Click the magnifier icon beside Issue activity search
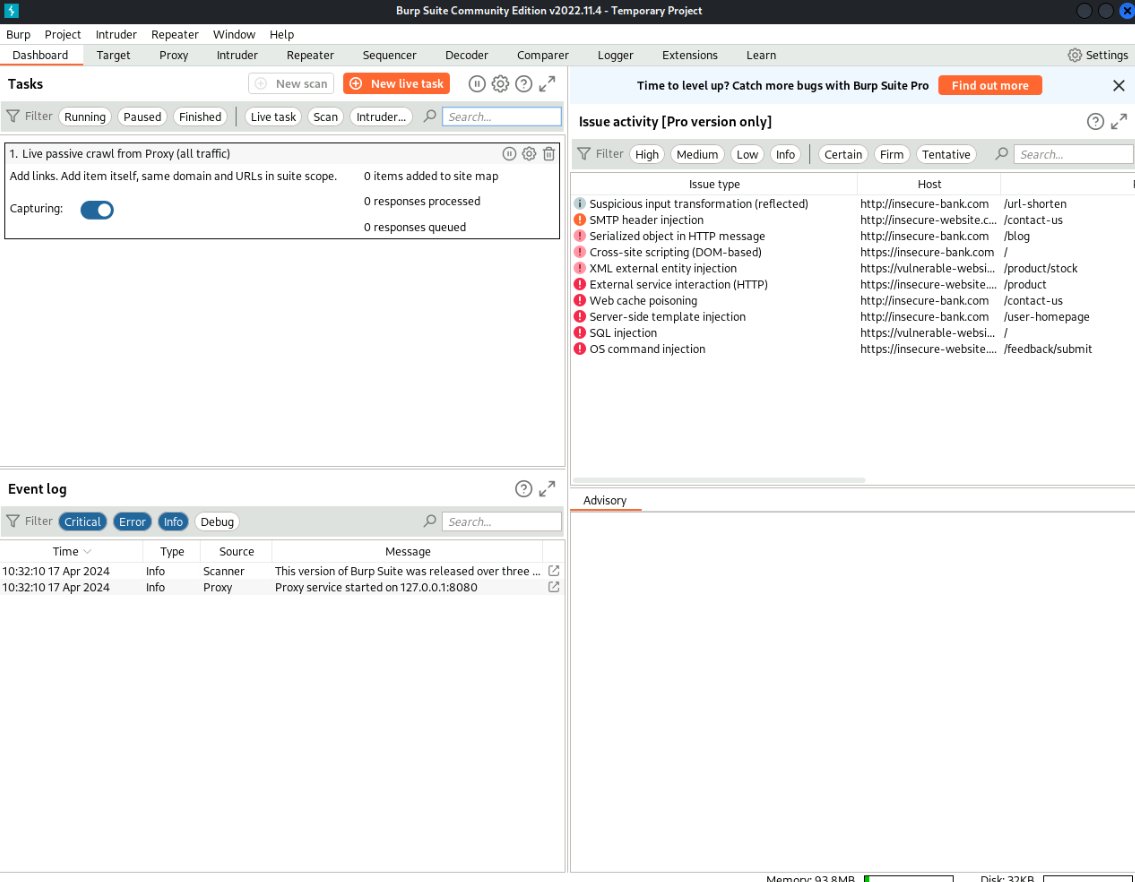The height and width of the screenshot is (882, 1135). pos(1002,154)
